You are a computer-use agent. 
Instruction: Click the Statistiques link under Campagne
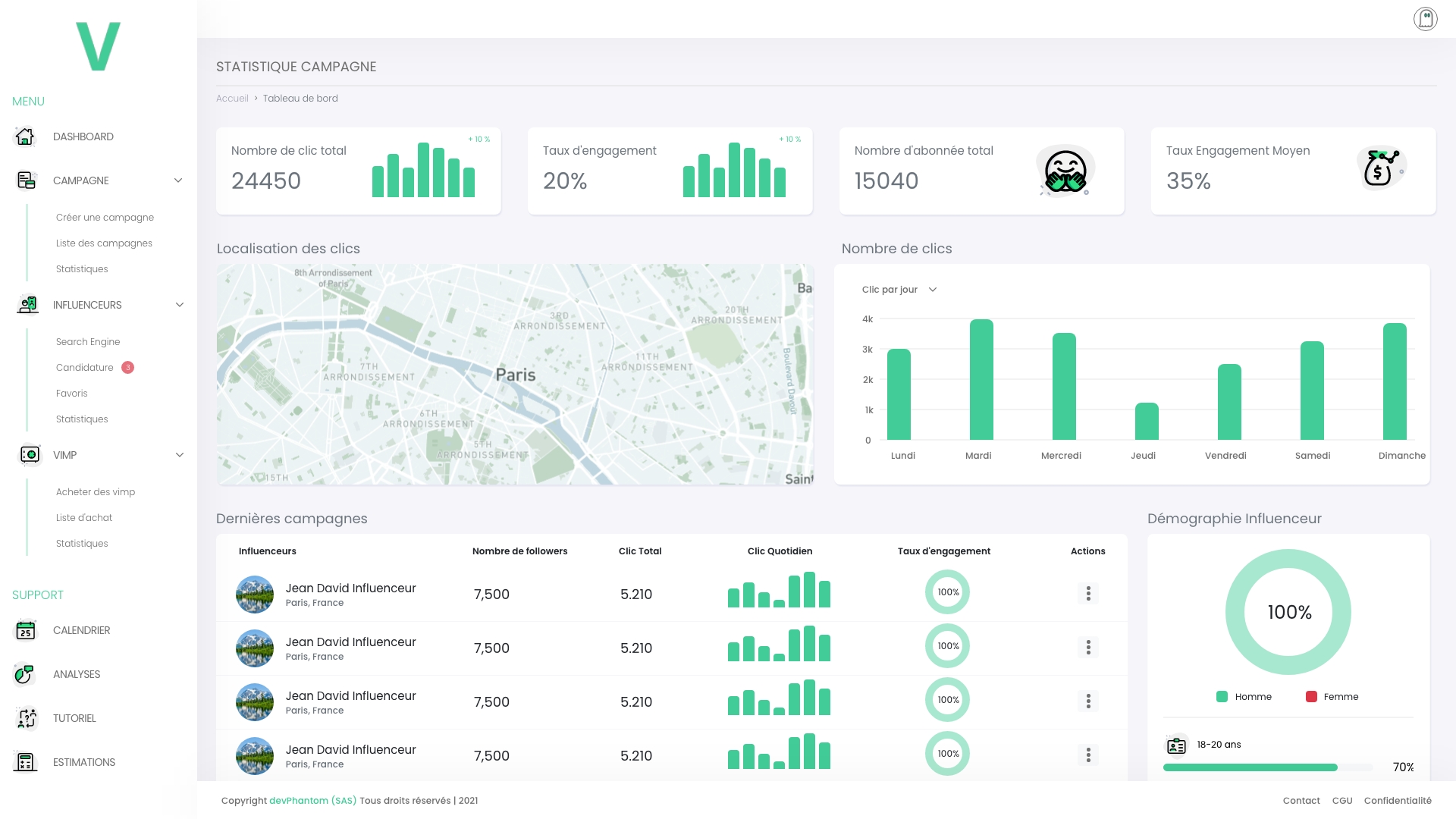point(82,268)
